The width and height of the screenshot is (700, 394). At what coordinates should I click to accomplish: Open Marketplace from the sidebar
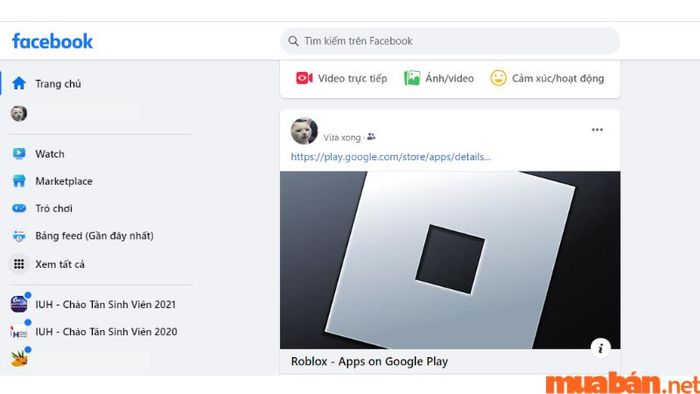tap(64, 181)
